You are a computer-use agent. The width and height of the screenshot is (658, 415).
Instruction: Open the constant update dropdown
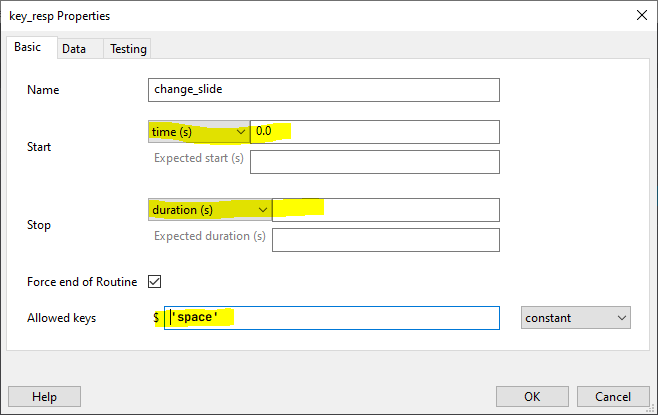tap(576, 318)
